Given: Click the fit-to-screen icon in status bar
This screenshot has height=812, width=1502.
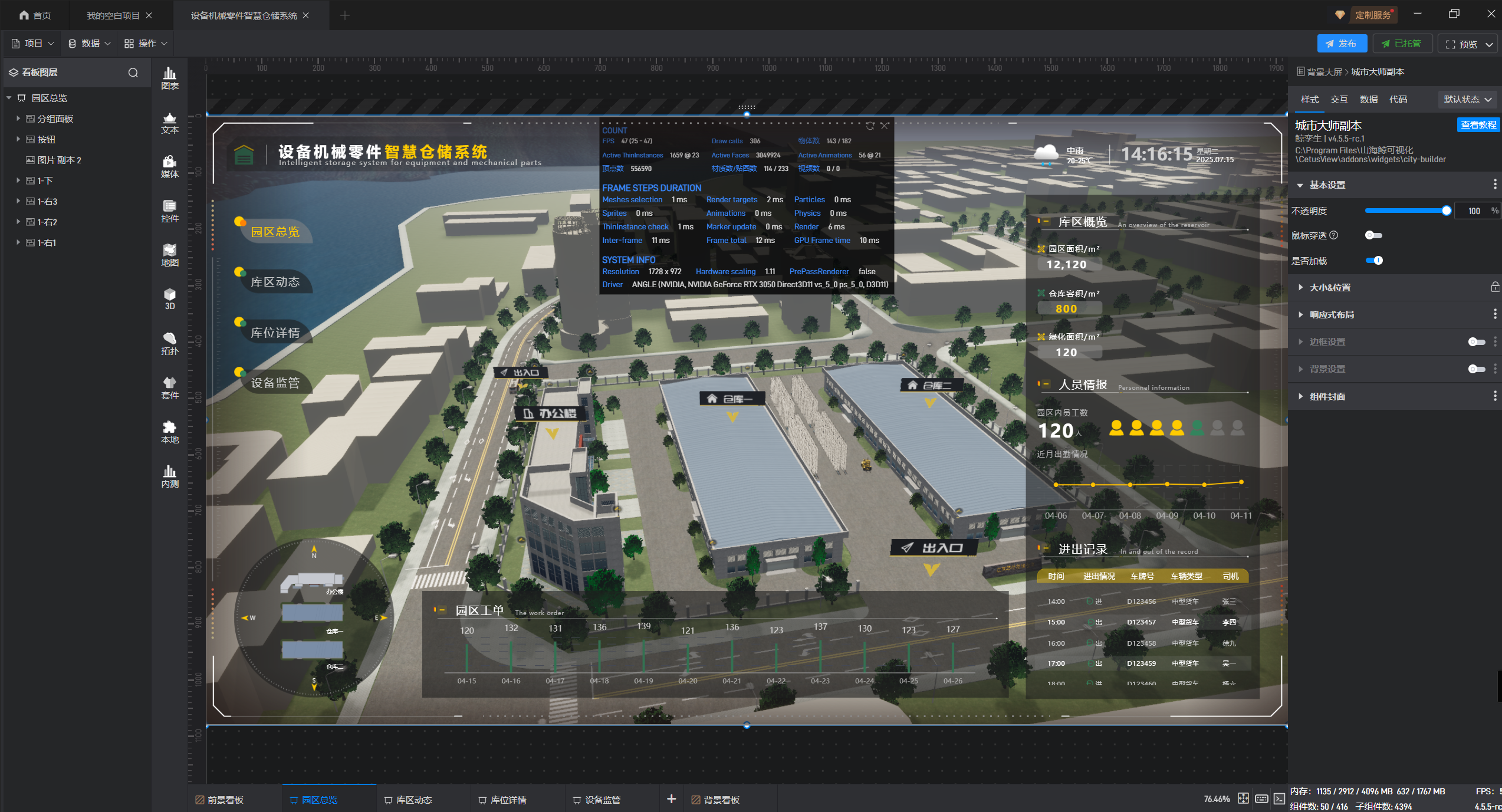Looking at the screenshot, I should [1243, 798].
